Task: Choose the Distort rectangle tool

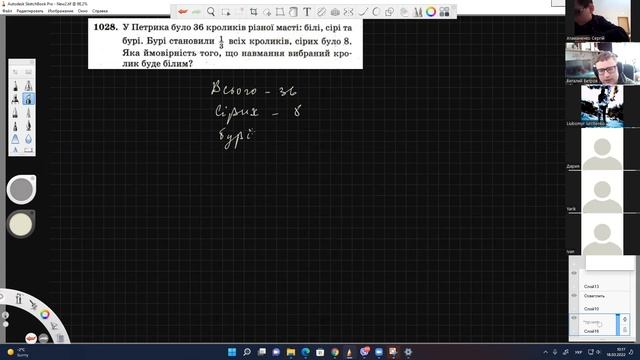Action: click(280, 12)
